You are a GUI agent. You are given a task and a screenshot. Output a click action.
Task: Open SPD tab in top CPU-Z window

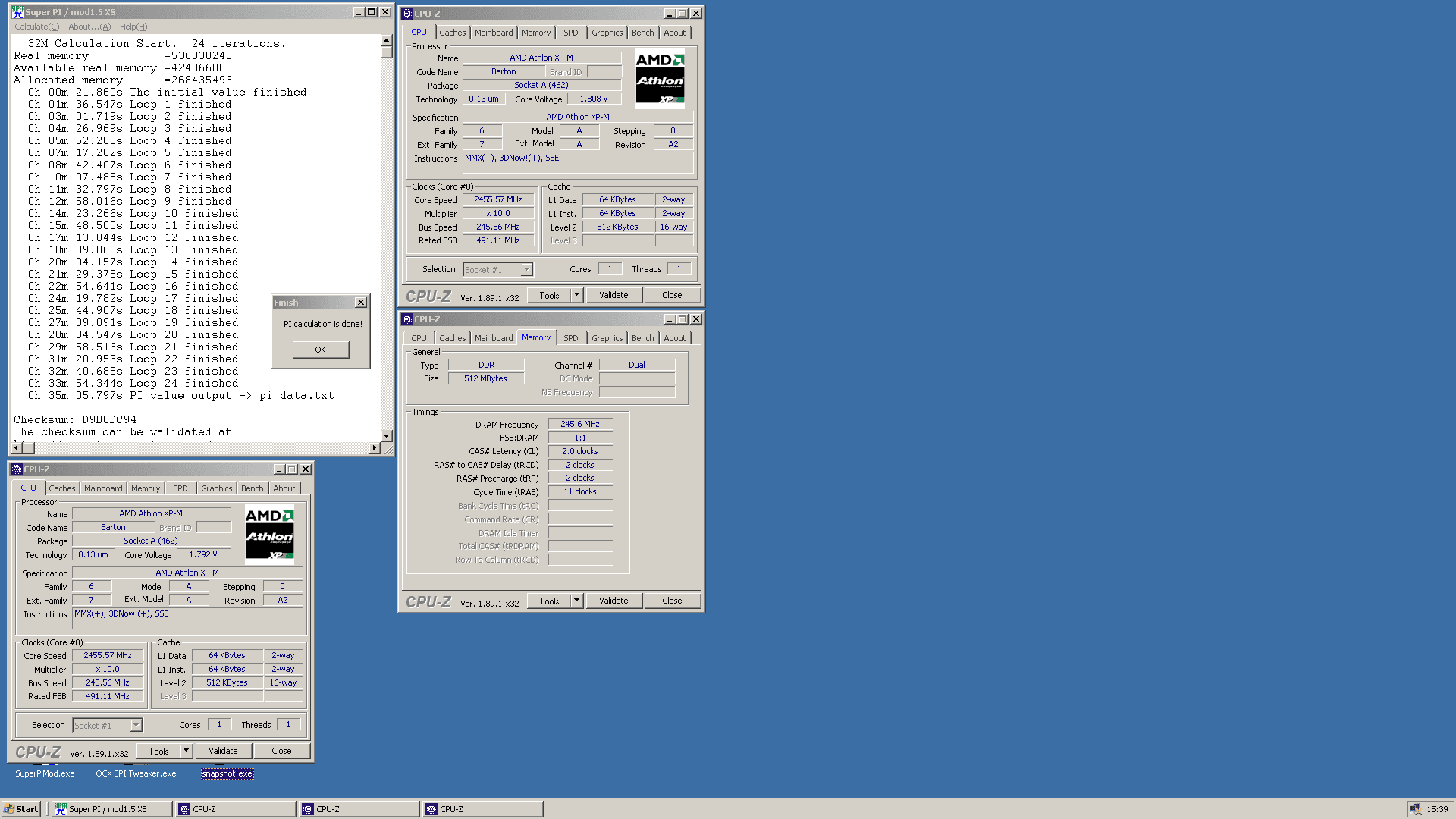coord(571,33)
